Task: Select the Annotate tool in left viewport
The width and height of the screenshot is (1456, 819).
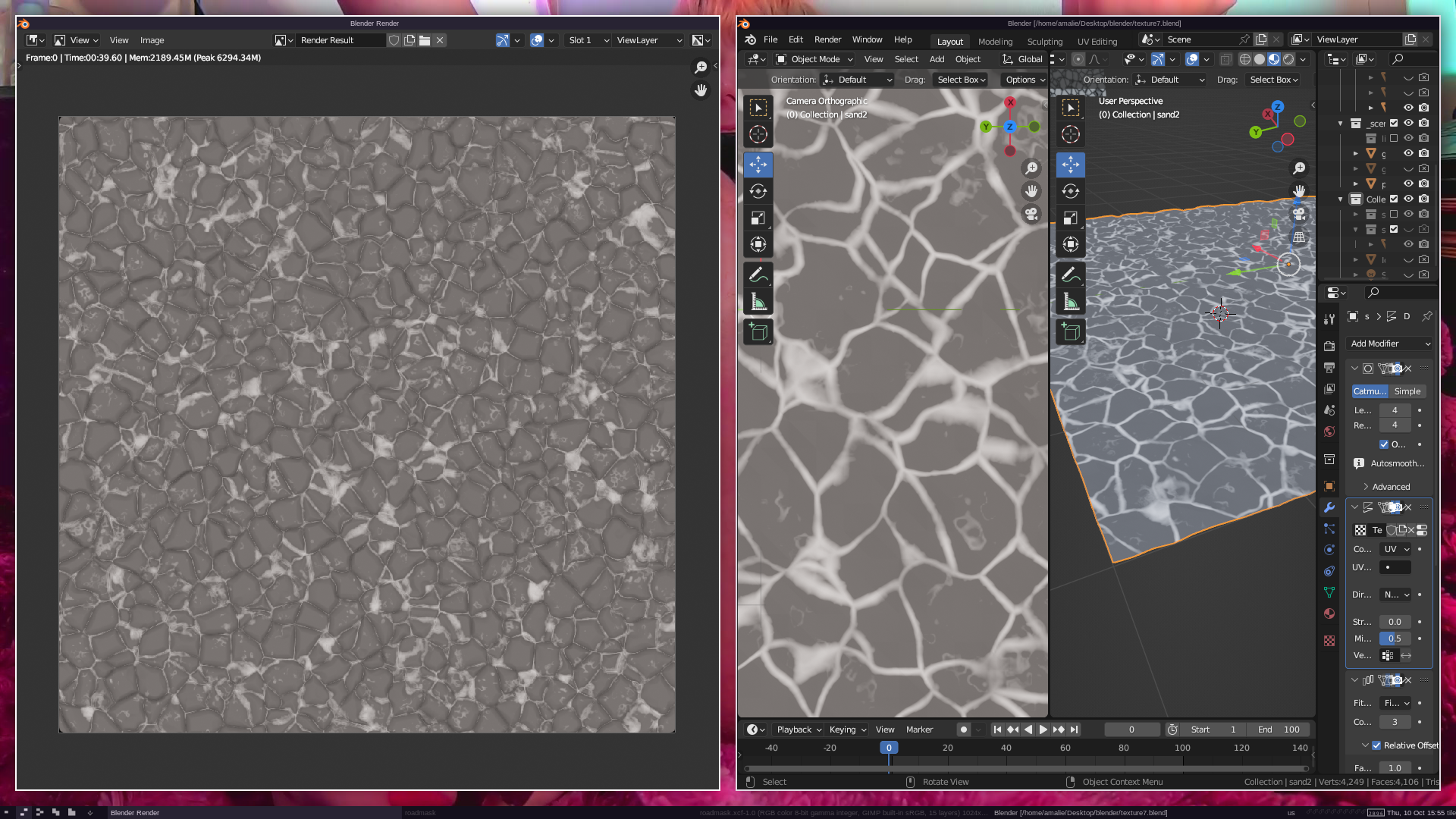Action: [x=758, y=275]
